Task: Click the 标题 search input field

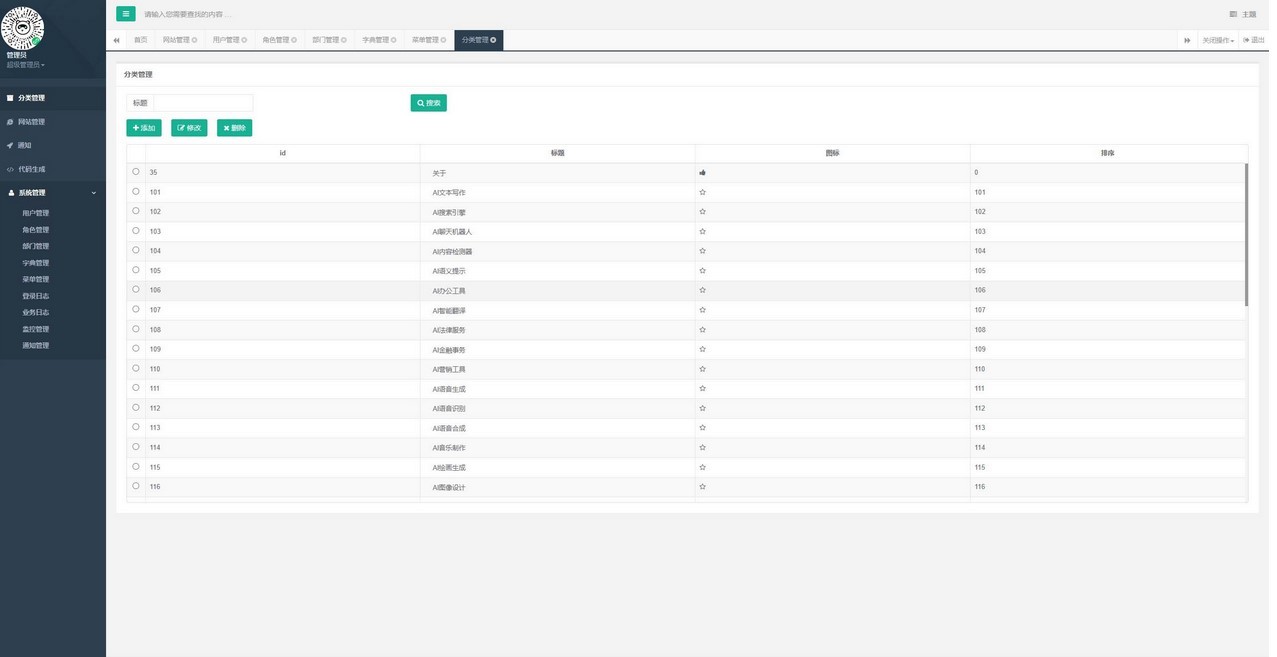Action: pyautogui.click(x=203, y=103)
